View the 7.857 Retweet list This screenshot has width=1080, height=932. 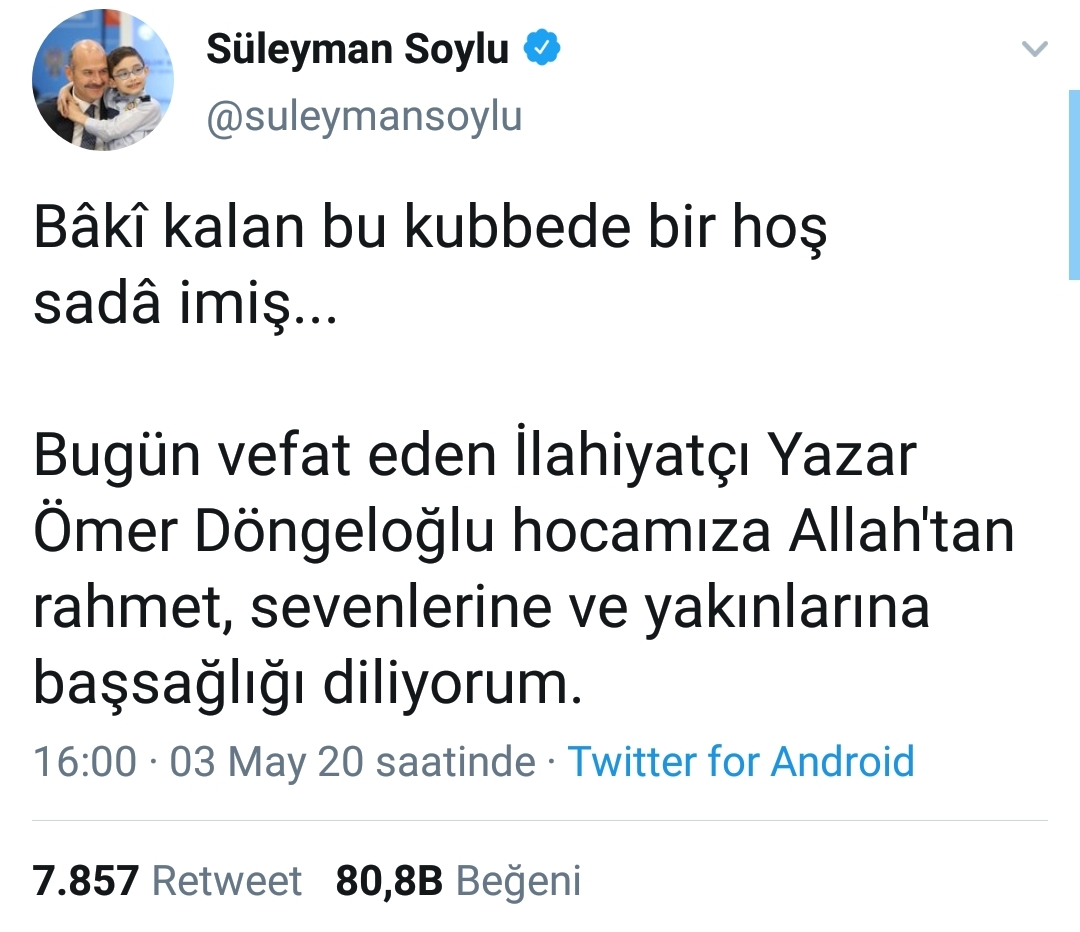tap(167, 881)
